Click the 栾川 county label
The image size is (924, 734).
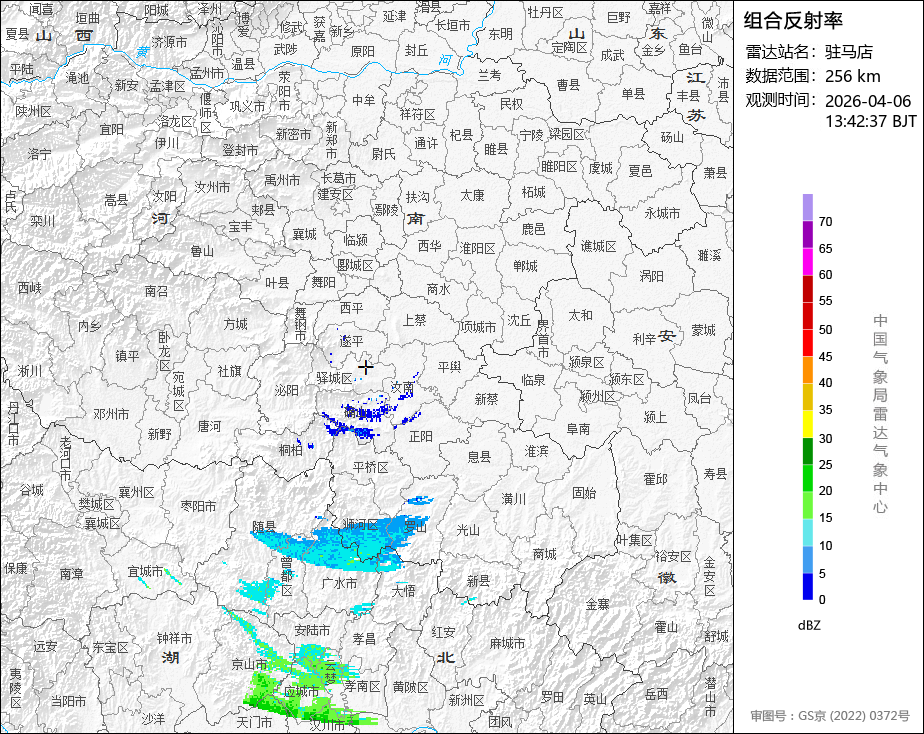pos(42,220)
